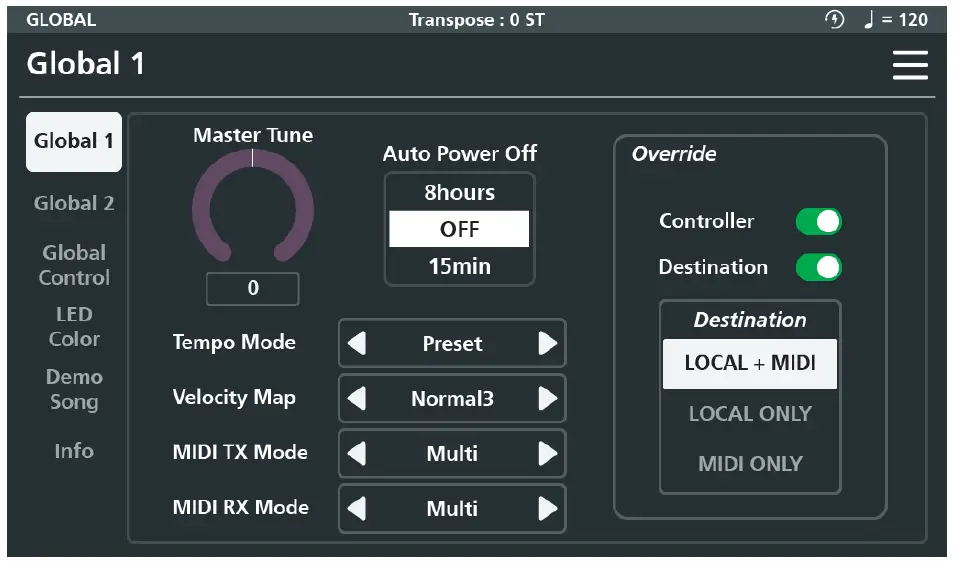Click the GLOBAL label in the status bar
Screen dimensions: 956x563
coord(61,20)
